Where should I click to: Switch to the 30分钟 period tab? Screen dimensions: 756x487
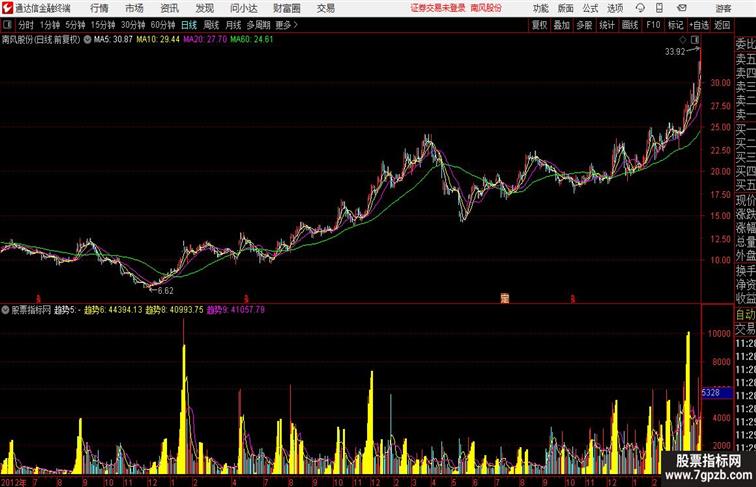pos(133,25)
